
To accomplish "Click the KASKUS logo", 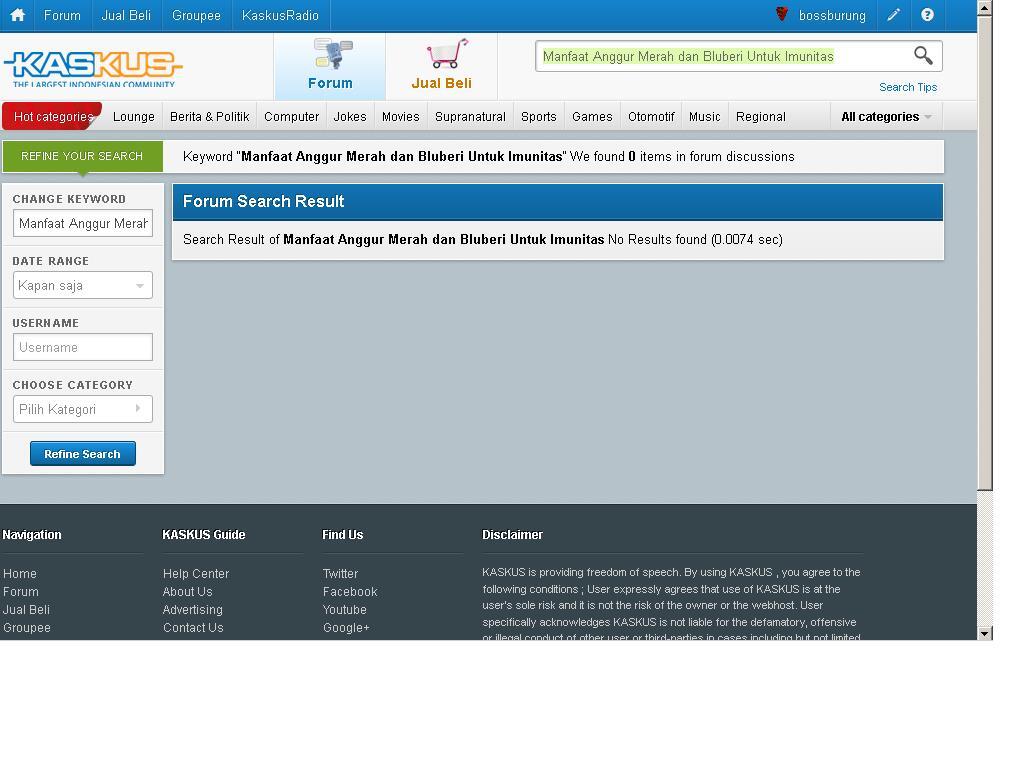I will click(x=93, y=68).
